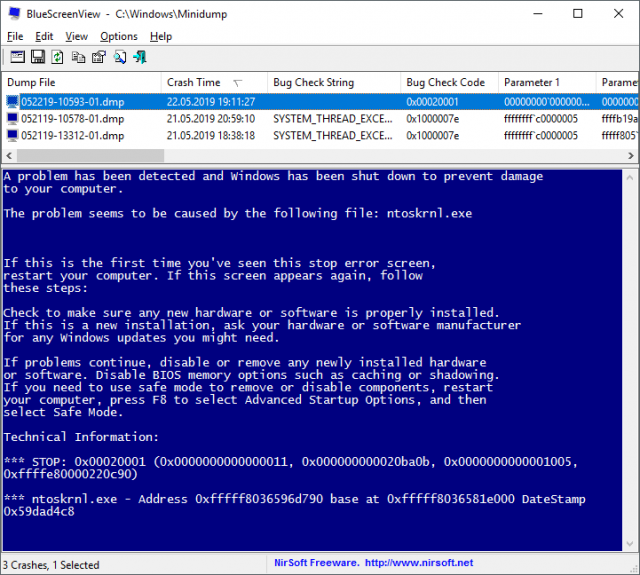
Task: Click the BlueScreenView title bar app icon
Action: coord(15,13)
